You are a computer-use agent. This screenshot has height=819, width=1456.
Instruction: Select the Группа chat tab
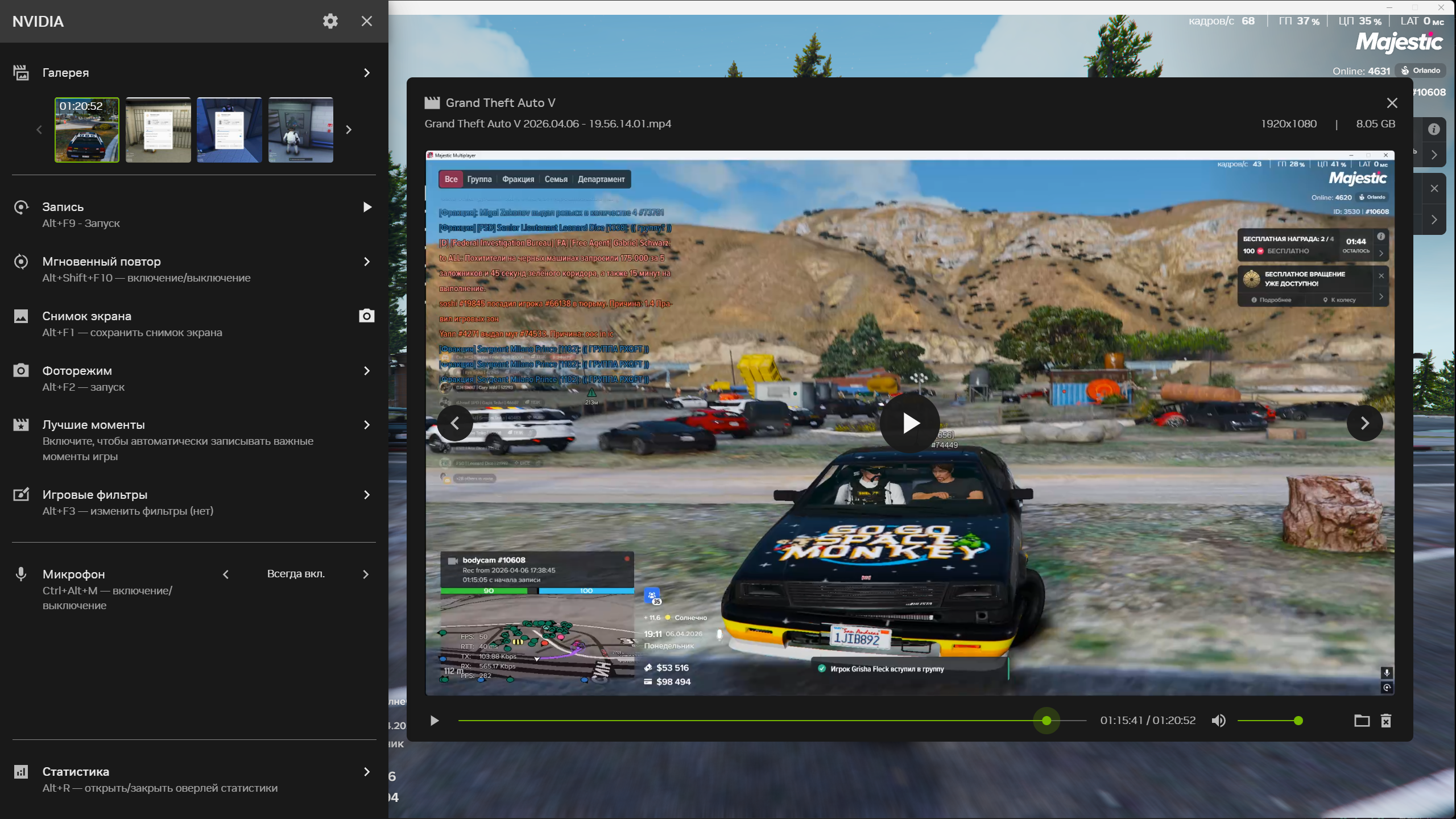pos(479,179)
